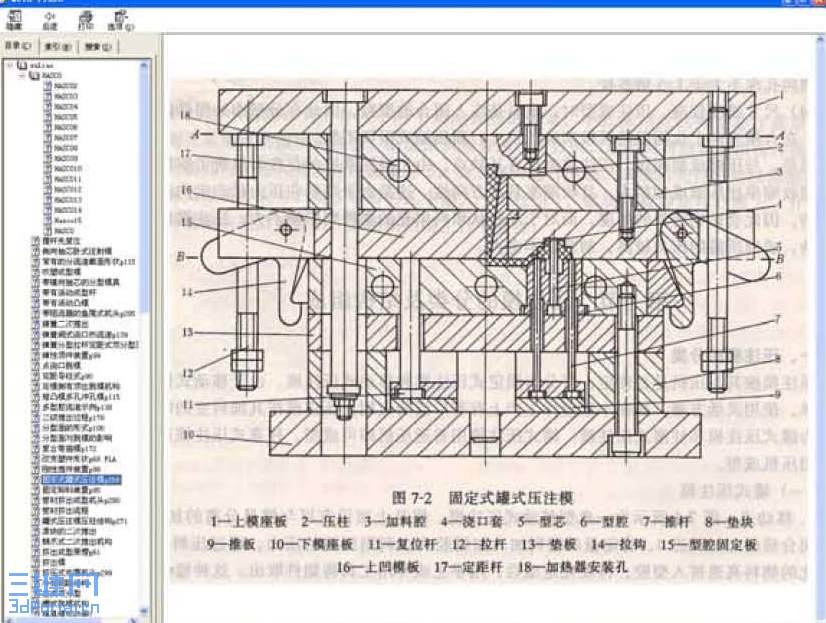Collapse the NACC0 folder node

pos(23,76)
